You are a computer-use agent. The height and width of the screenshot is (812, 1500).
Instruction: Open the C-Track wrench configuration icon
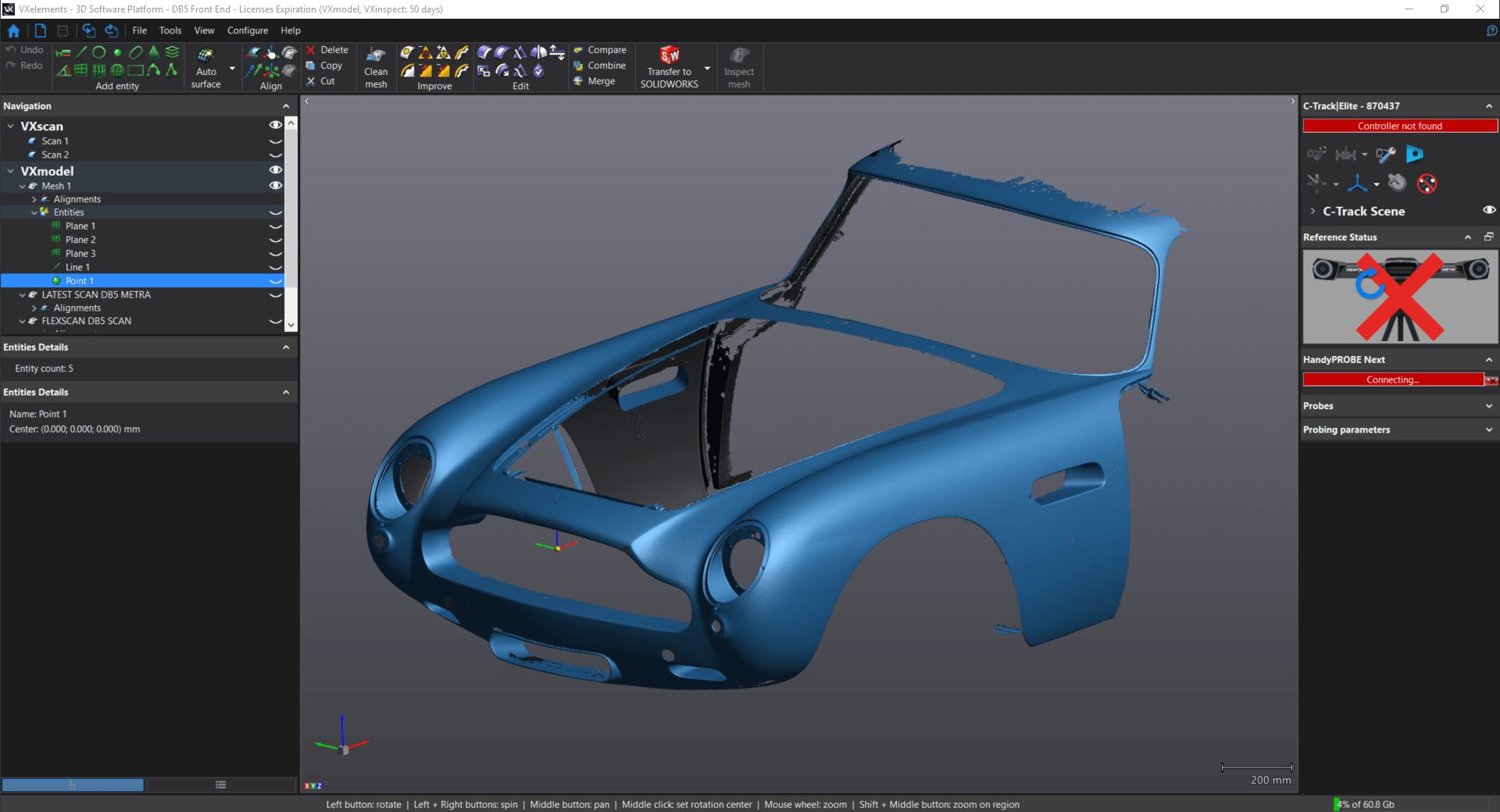[1386, 154]
